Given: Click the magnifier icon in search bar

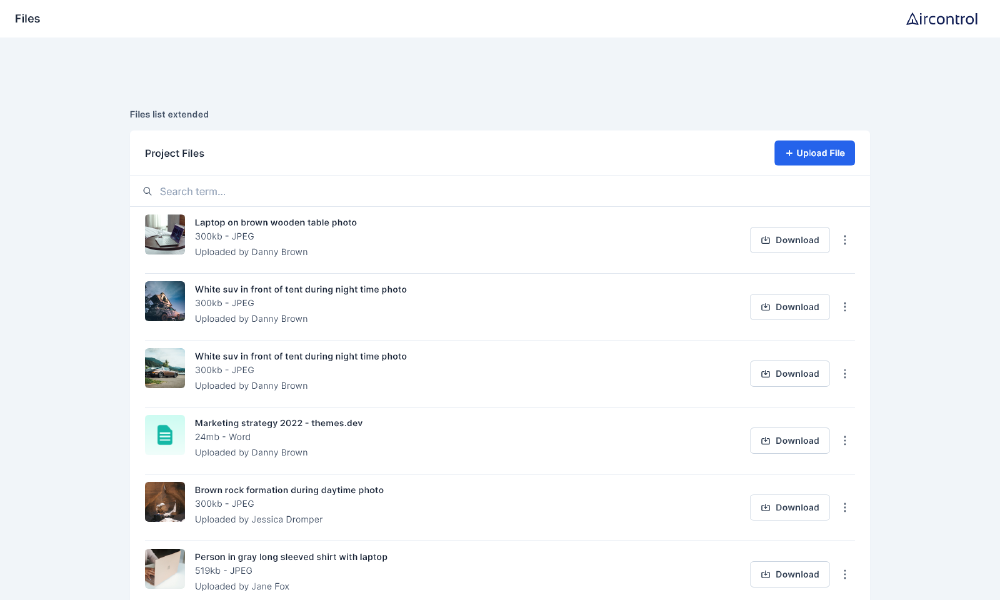Looking at the screenshot, I should coord(148,191).
